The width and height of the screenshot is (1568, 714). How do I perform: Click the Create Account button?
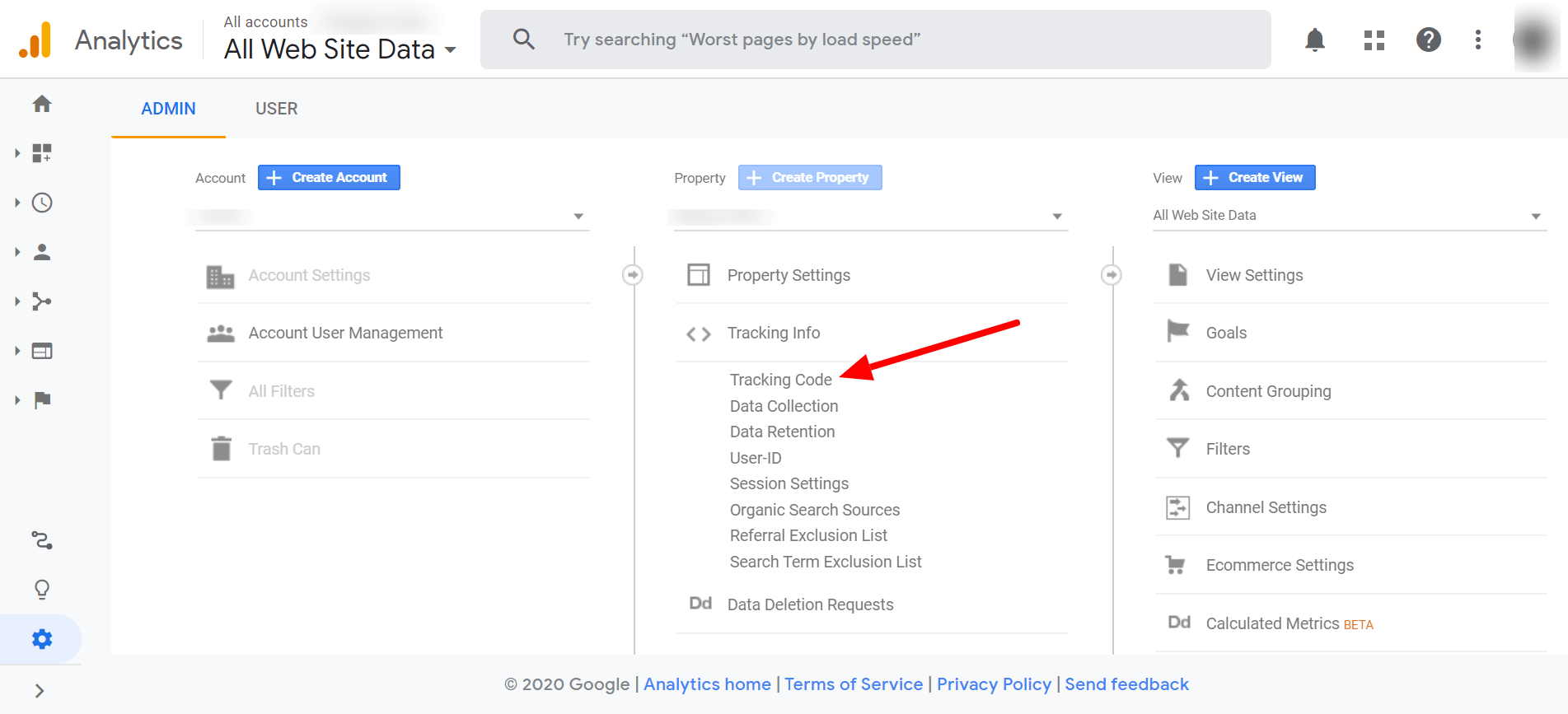(x=329, y=177)
